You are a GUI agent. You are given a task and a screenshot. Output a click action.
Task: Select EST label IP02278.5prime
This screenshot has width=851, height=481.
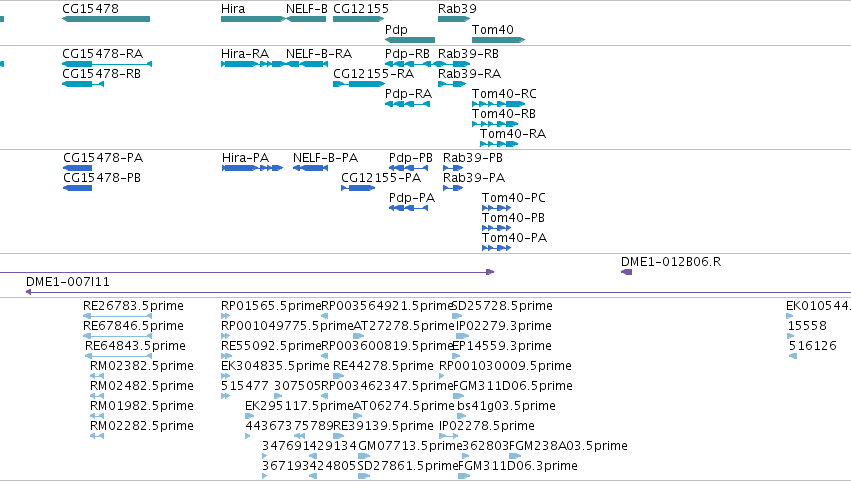click(487, 427)
